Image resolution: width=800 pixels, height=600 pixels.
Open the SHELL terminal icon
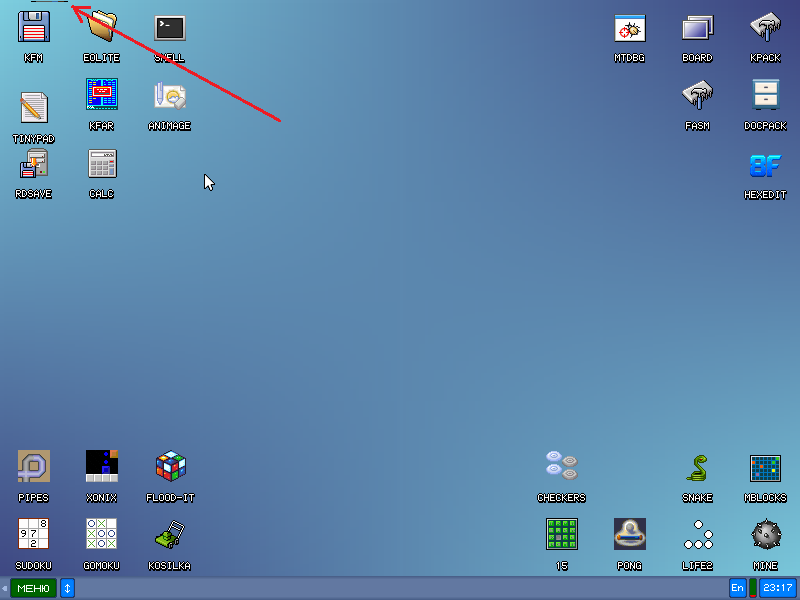click(169, 28)
